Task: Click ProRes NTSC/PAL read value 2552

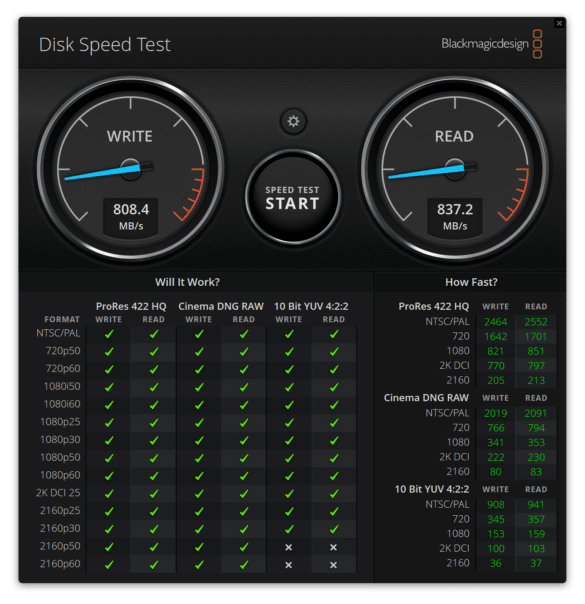Action: click(536, 322)
